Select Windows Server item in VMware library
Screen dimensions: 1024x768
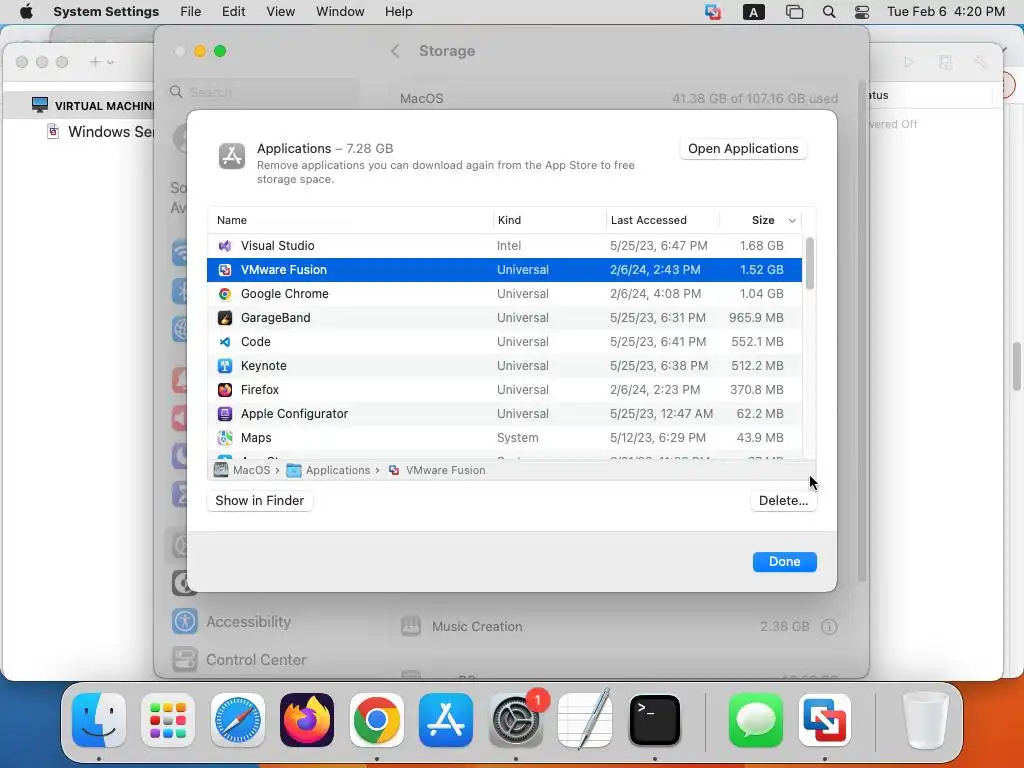pos(101,132)
